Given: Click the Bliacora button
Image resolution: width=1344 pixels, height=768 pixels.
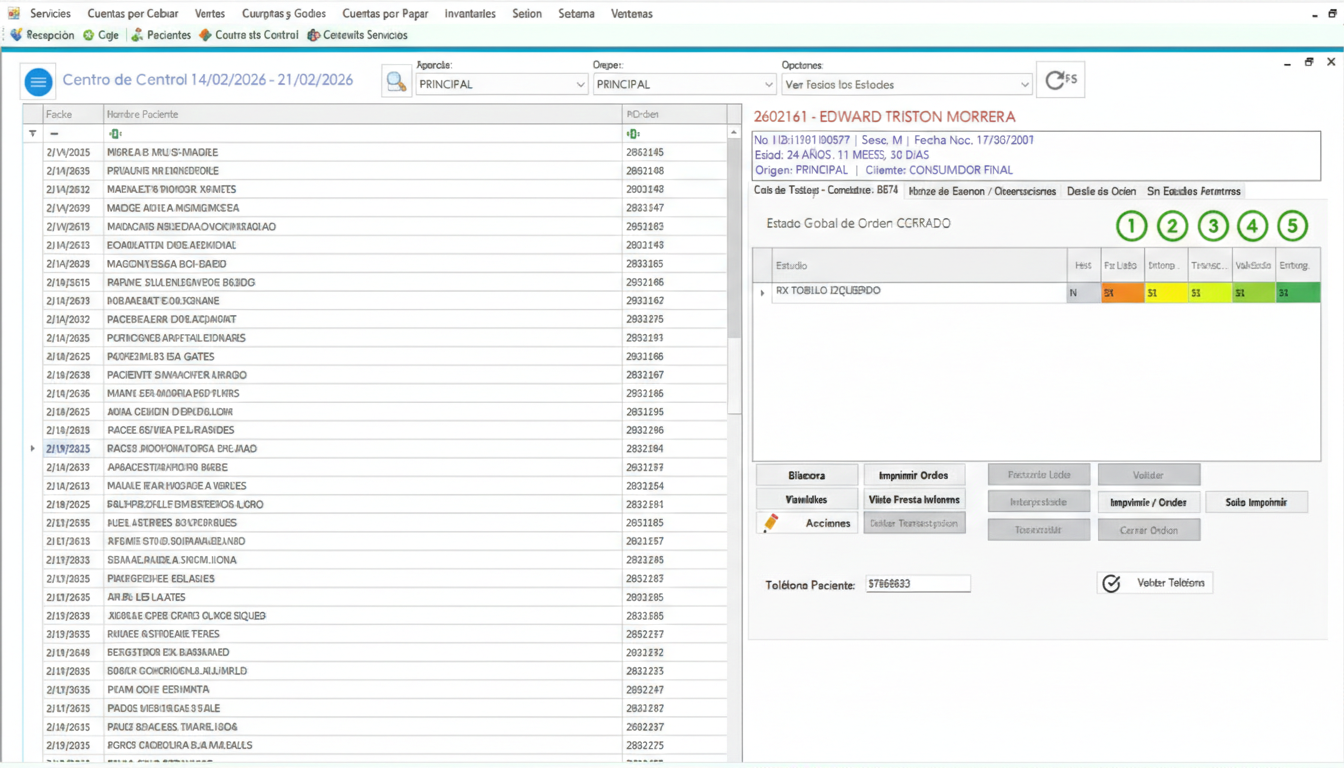Looking at the screenshot, I should tap(807, 475).
